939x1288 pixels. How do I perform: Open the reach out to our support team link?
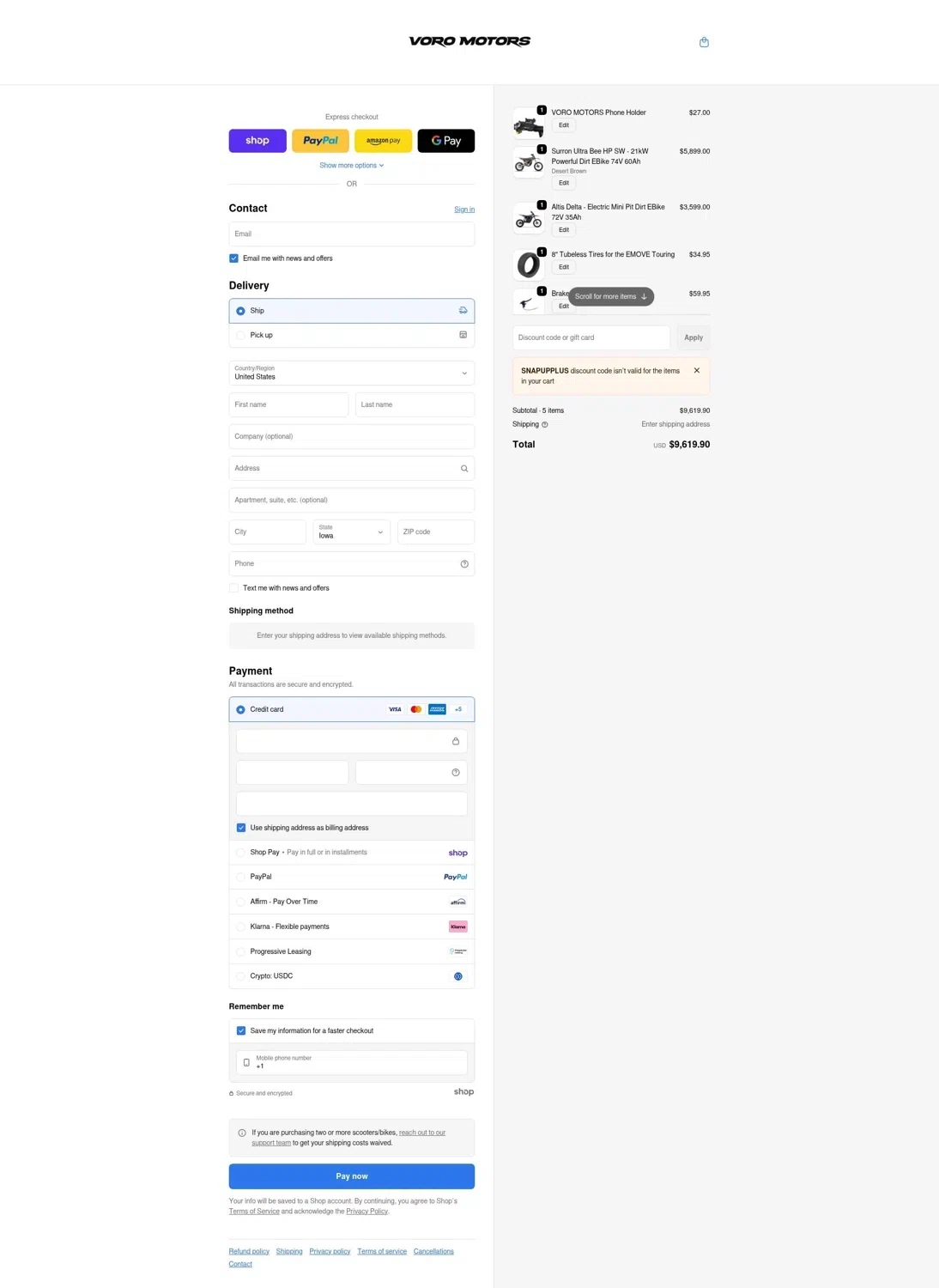click(348, 1138)
